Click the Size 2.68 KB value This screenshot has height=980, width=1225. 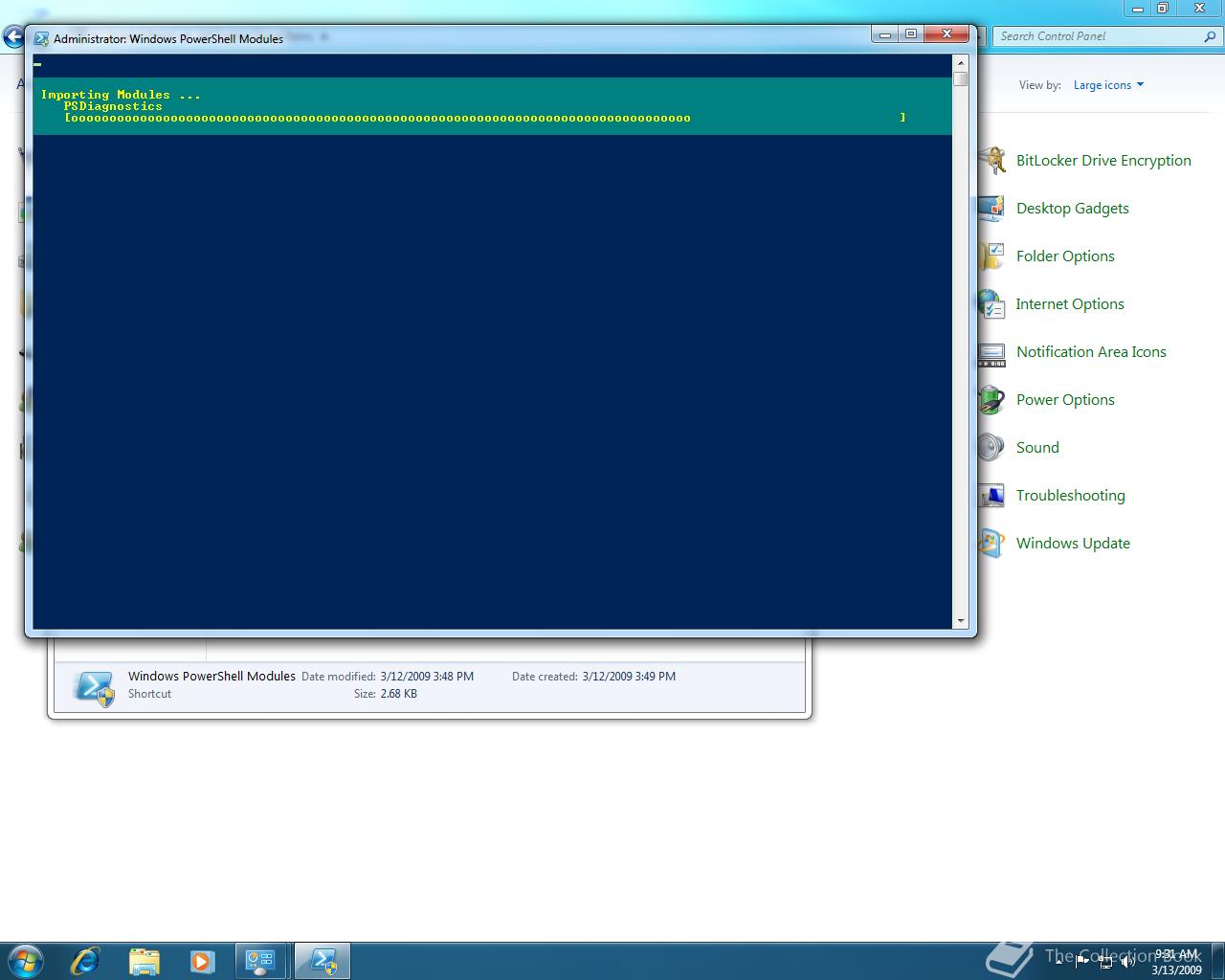398,694
